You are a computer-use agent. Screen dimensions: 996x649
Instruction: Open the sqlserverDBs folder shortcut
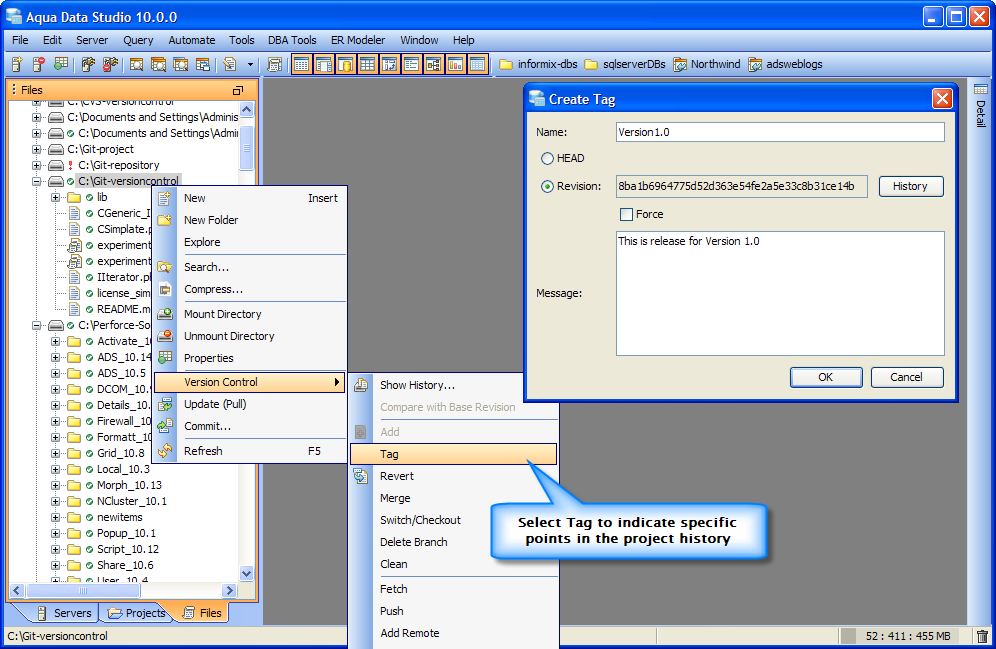point(625,64)
